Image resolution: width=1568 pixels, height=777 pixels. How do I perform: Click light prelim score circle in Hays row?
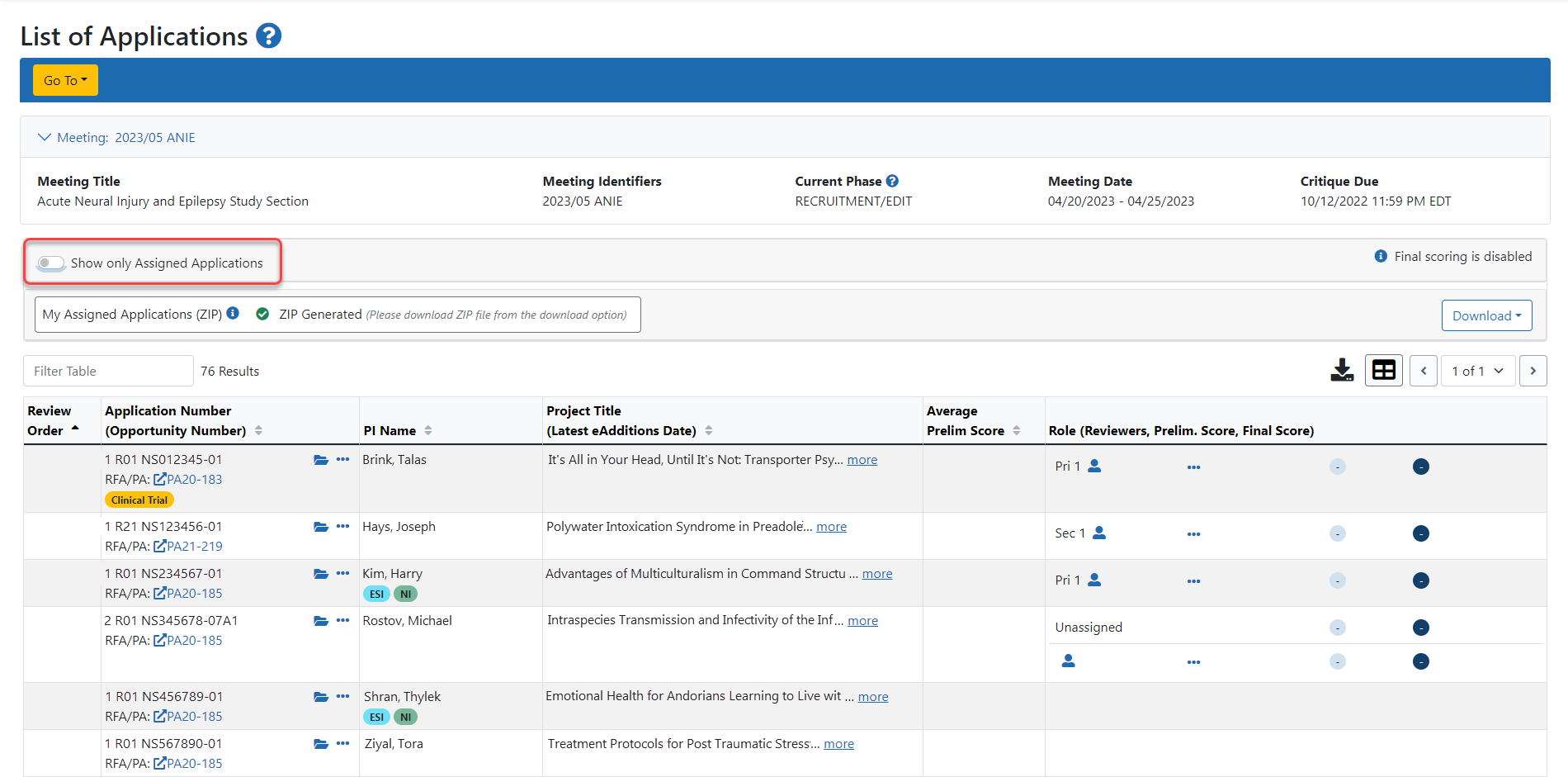pyautogui.click(x=1338, y=533)
